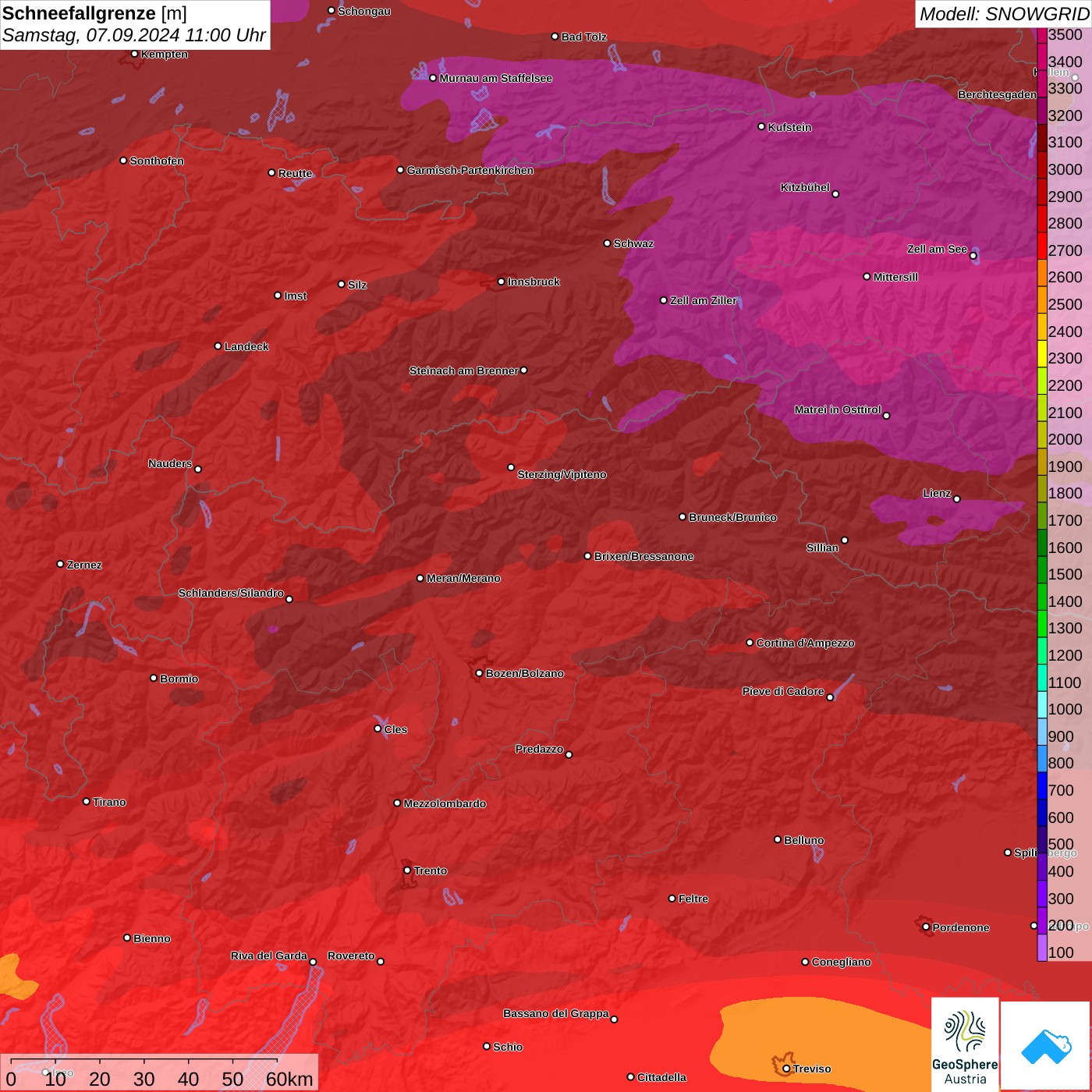
Task: Click the Garmisch-Partenkirchen label
Action: click(470, 170)
